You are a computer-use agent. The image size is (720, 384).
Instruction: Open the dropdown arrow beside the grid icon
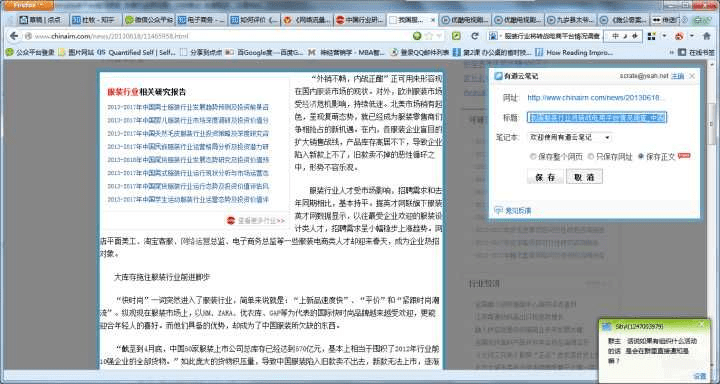point(664,36)
